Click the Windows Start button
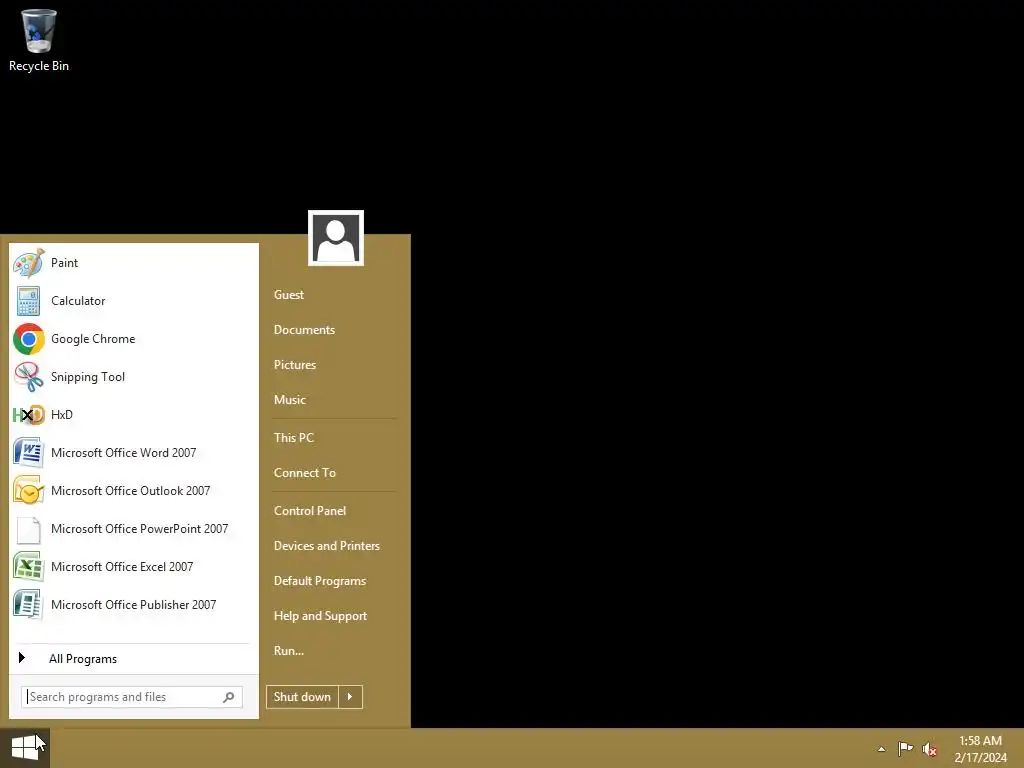Screen dimensions: 1024x768 (x=25, y=748)
